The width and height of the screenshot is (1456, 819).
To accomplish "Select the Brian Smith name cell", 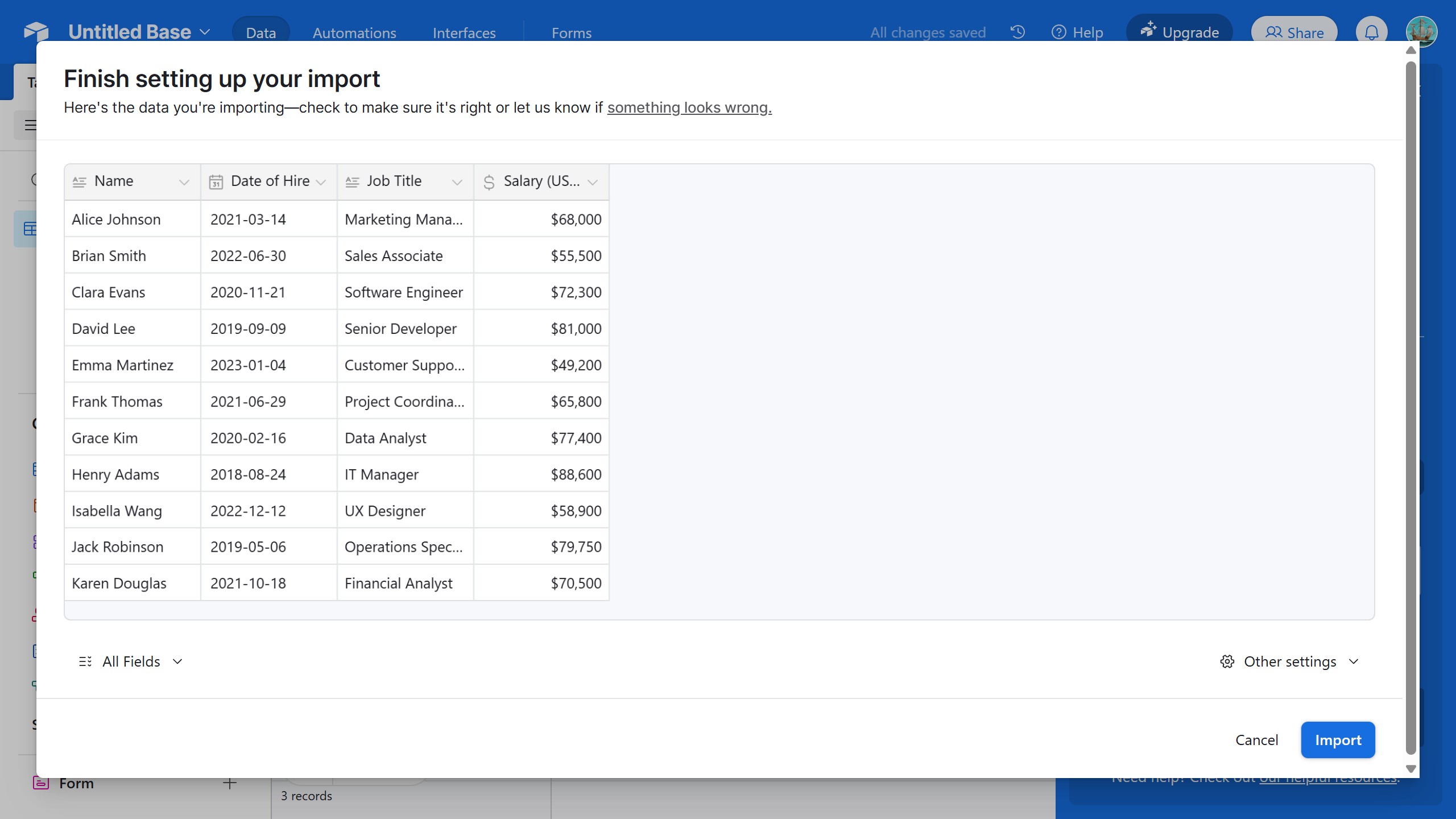I will click(133, 255).
